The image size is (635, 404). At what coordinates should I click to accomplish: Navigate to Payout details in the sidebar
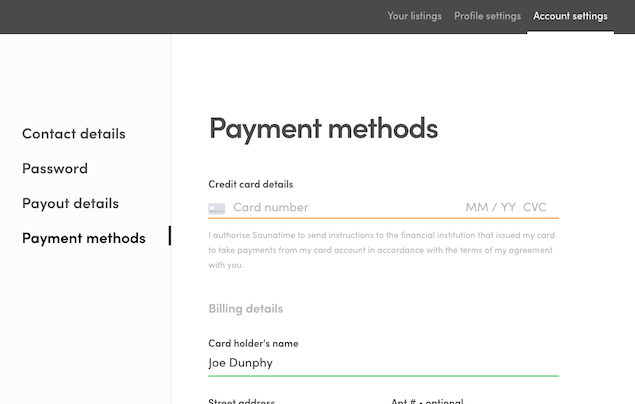pyautogui.click(x=70, y=203)
